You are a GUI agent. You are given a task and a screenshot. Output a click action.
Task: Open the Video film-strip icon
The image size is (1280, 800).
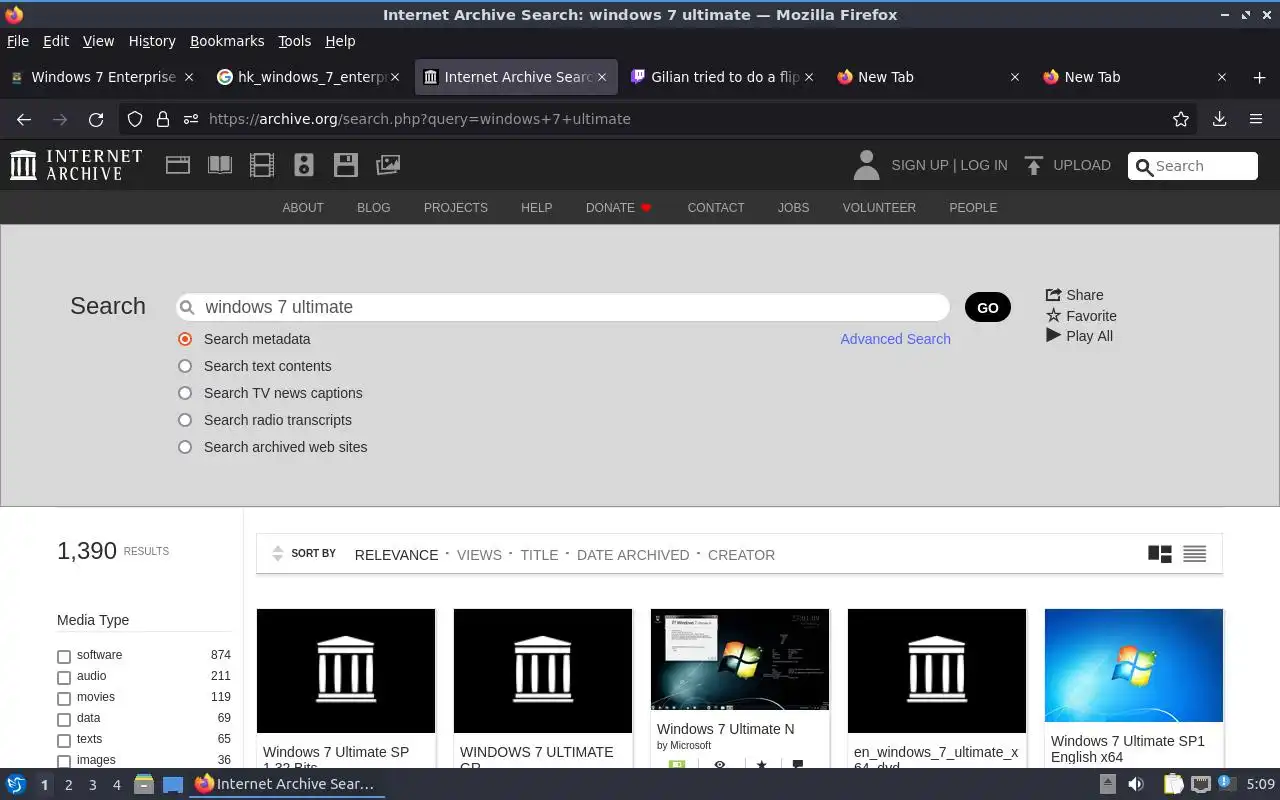262,165
